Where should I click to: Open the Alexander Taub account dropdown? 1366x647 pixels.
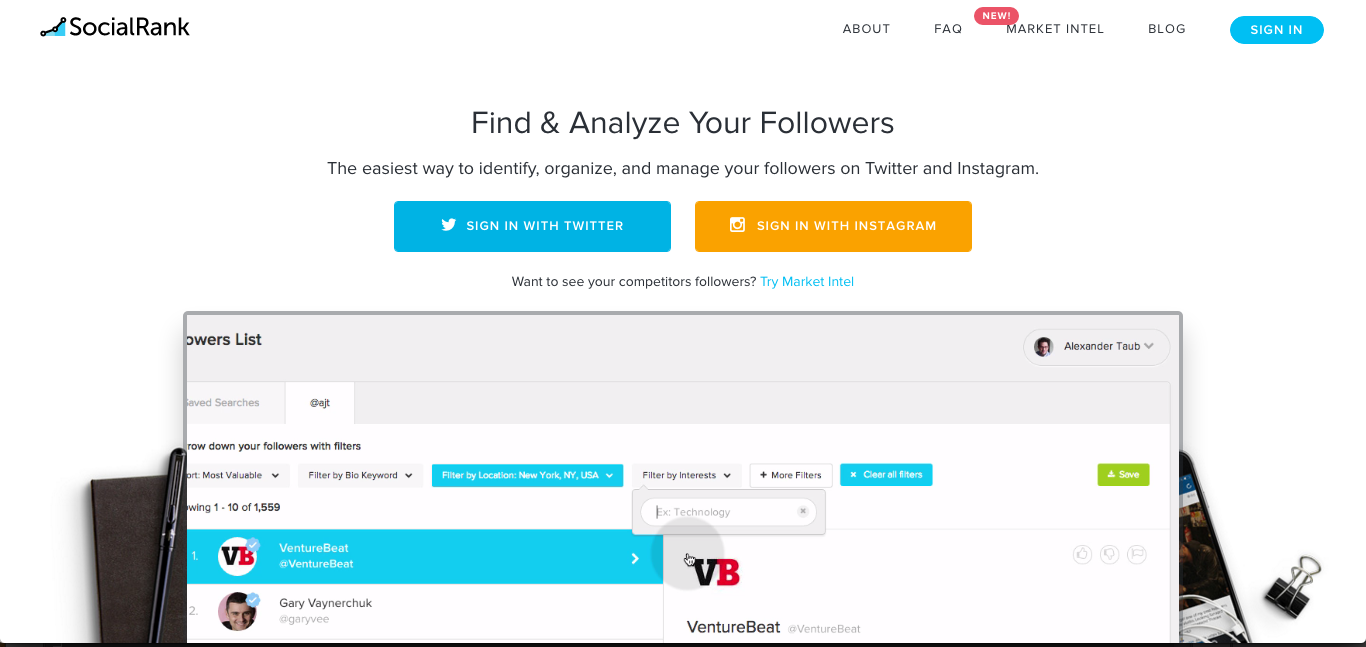coord(1096,346)
